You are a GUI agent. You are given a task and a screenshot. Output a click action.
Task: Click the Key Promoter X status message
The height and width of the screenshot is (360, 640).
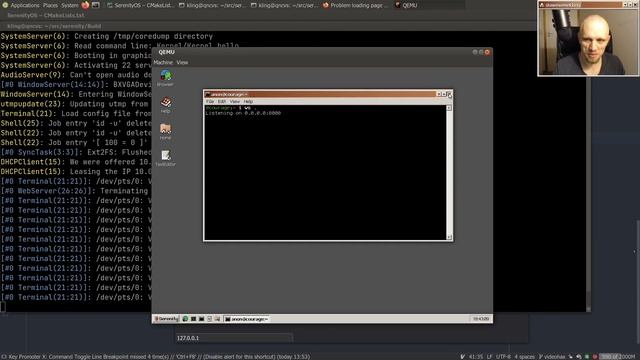[x=158, y=357]
